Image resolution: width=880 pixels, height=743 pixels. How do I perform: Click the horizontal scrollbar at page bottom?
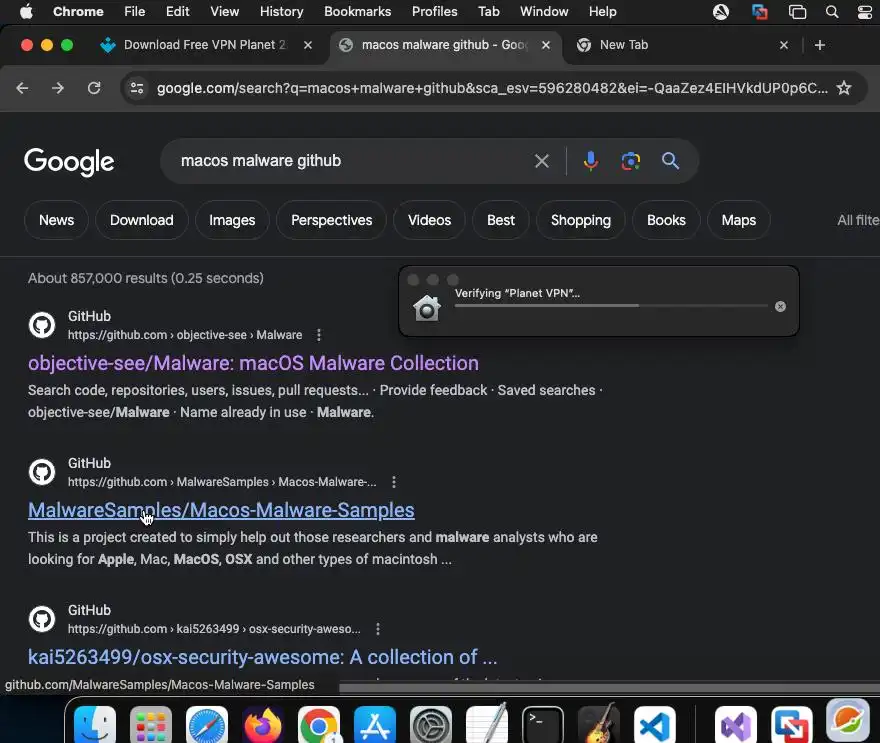[x=609, y=688]
